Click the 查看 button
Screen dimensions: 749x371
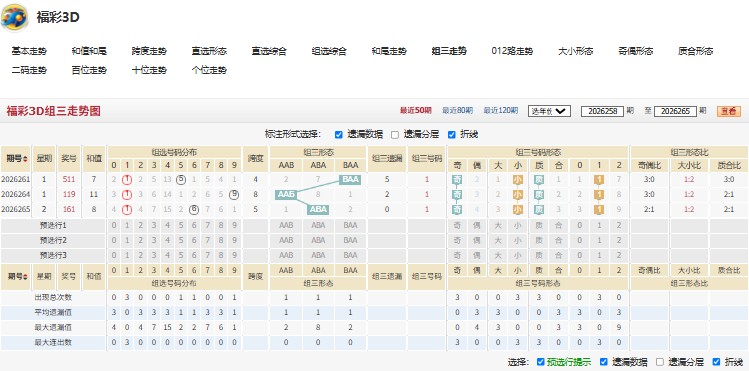point(729,111)
